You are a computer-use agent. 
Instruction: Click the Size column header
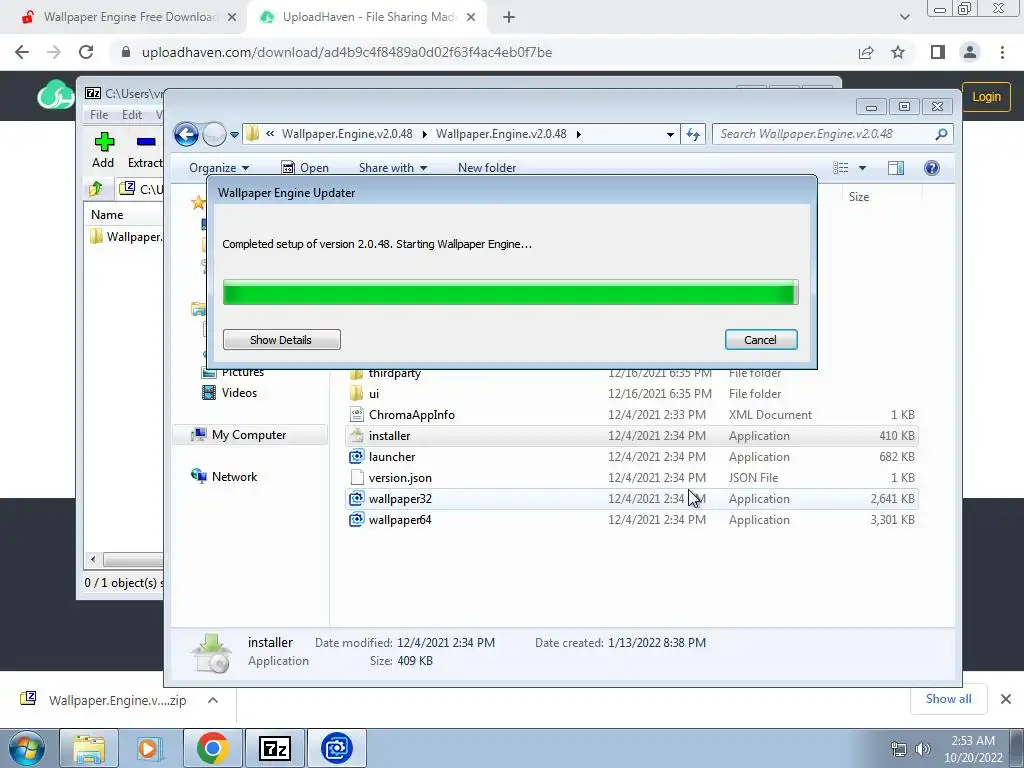click(859, 197)
